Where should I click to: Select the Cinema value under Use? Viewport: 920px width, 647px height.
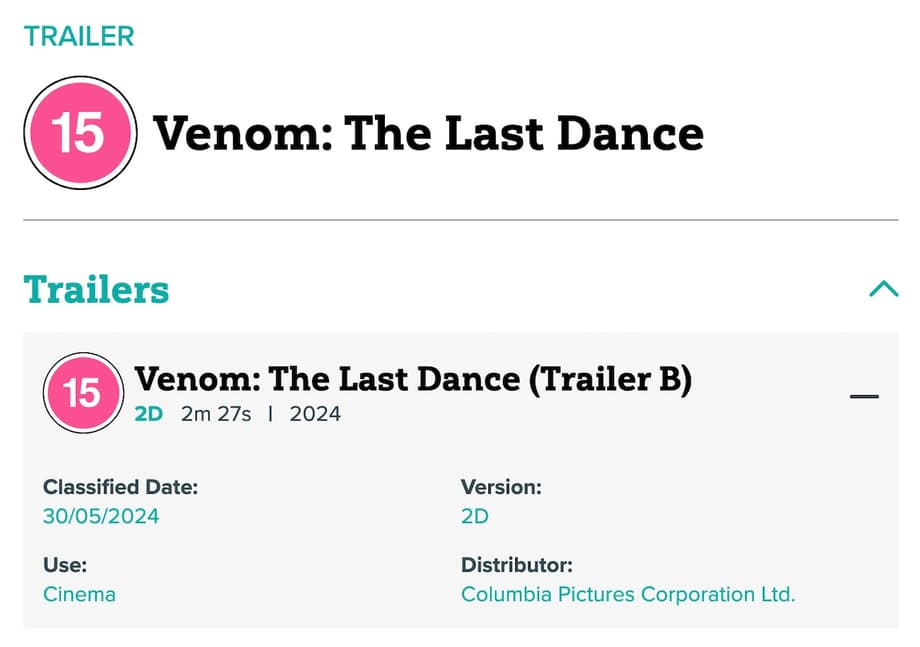pyautogui.click(x=79, y=594)
